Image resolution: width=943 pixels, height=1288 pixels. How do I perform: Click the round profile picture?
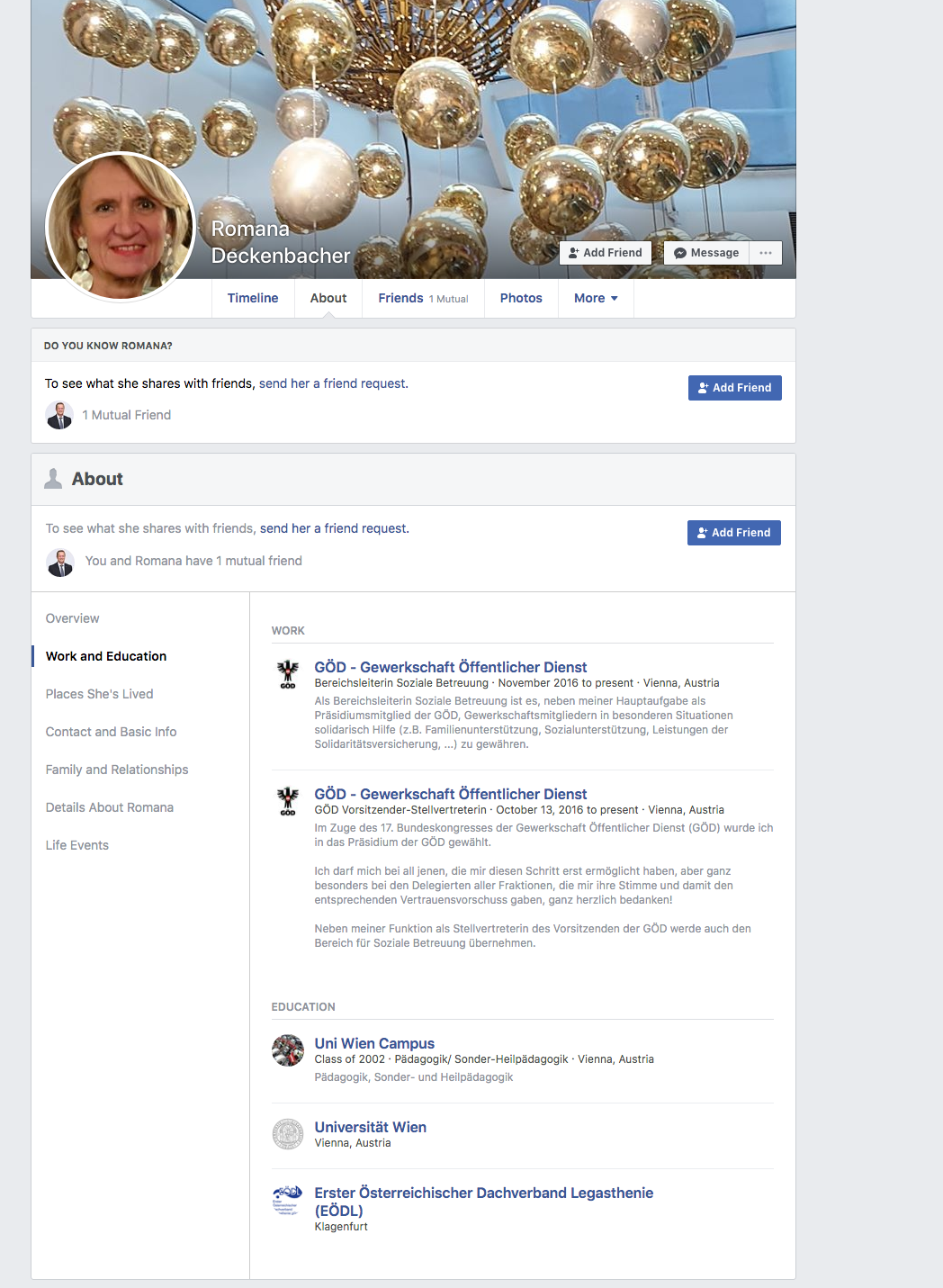pyautogui.click(x=121, y=227)
